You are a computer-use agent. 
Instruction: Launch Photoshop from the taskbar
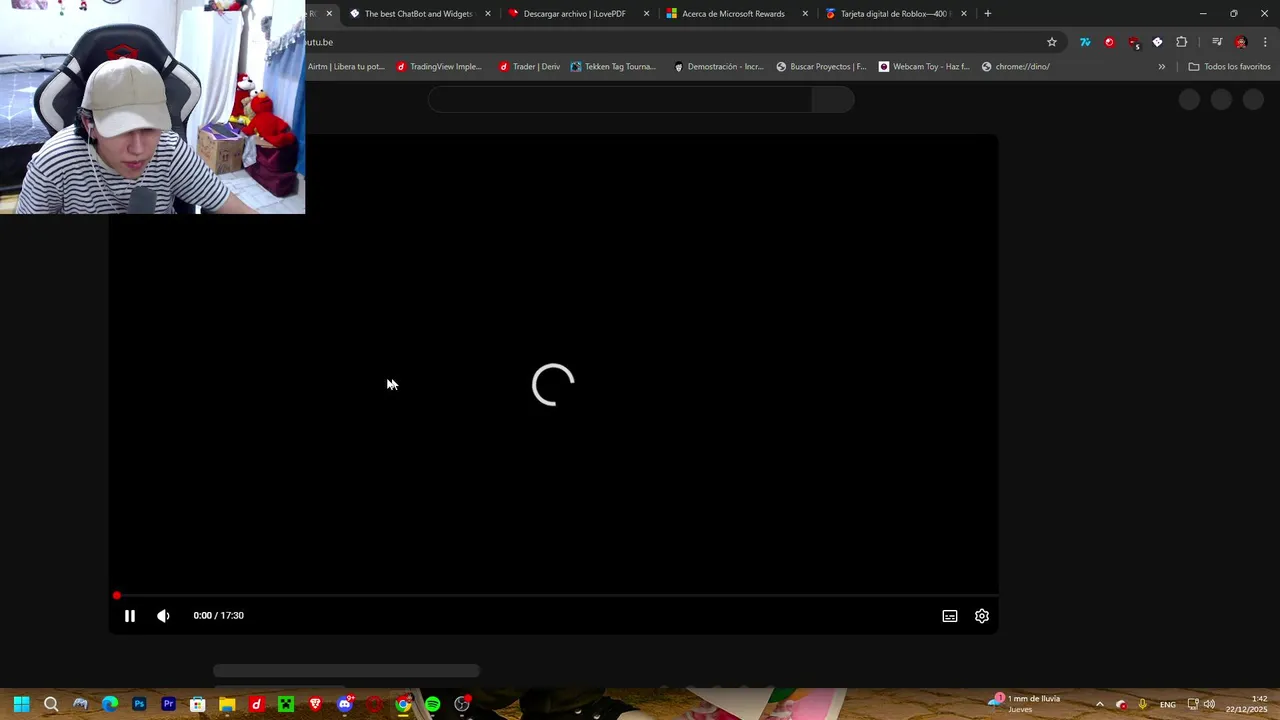[139, 704]
